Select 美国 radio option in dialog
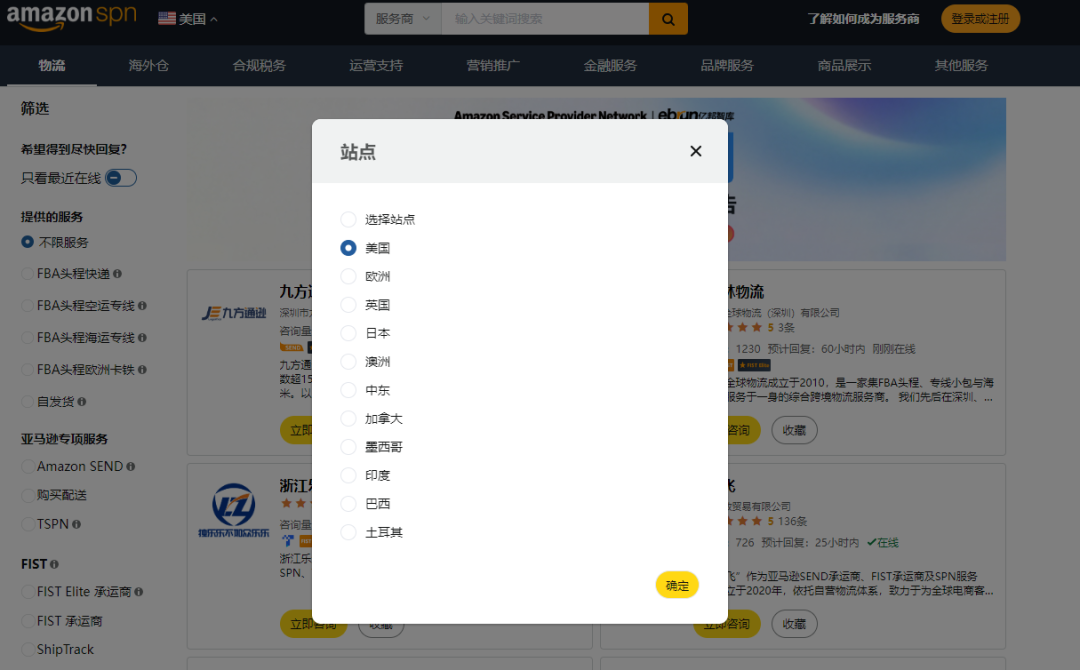1080x670 pixels. (x=349, y=248)
